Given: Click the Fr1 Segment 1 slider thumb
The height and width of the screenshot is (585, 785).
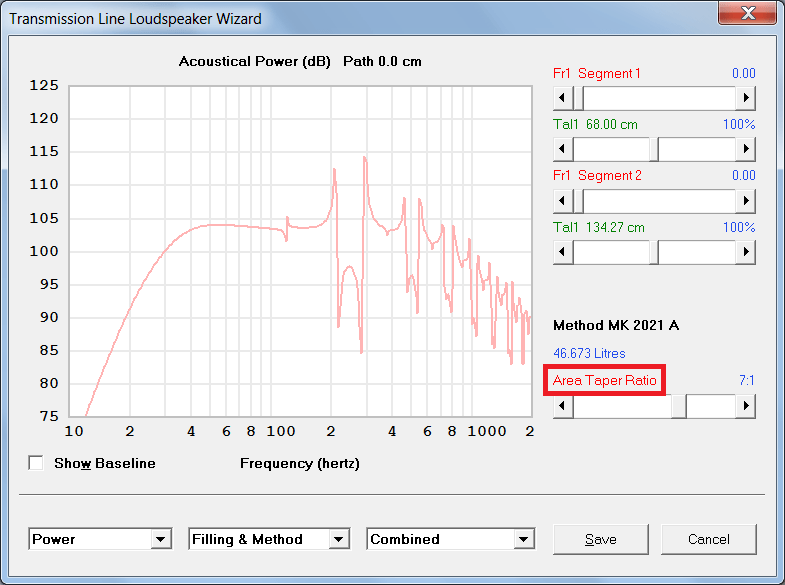Looking at the screenshot, I should tap(578, 98).
